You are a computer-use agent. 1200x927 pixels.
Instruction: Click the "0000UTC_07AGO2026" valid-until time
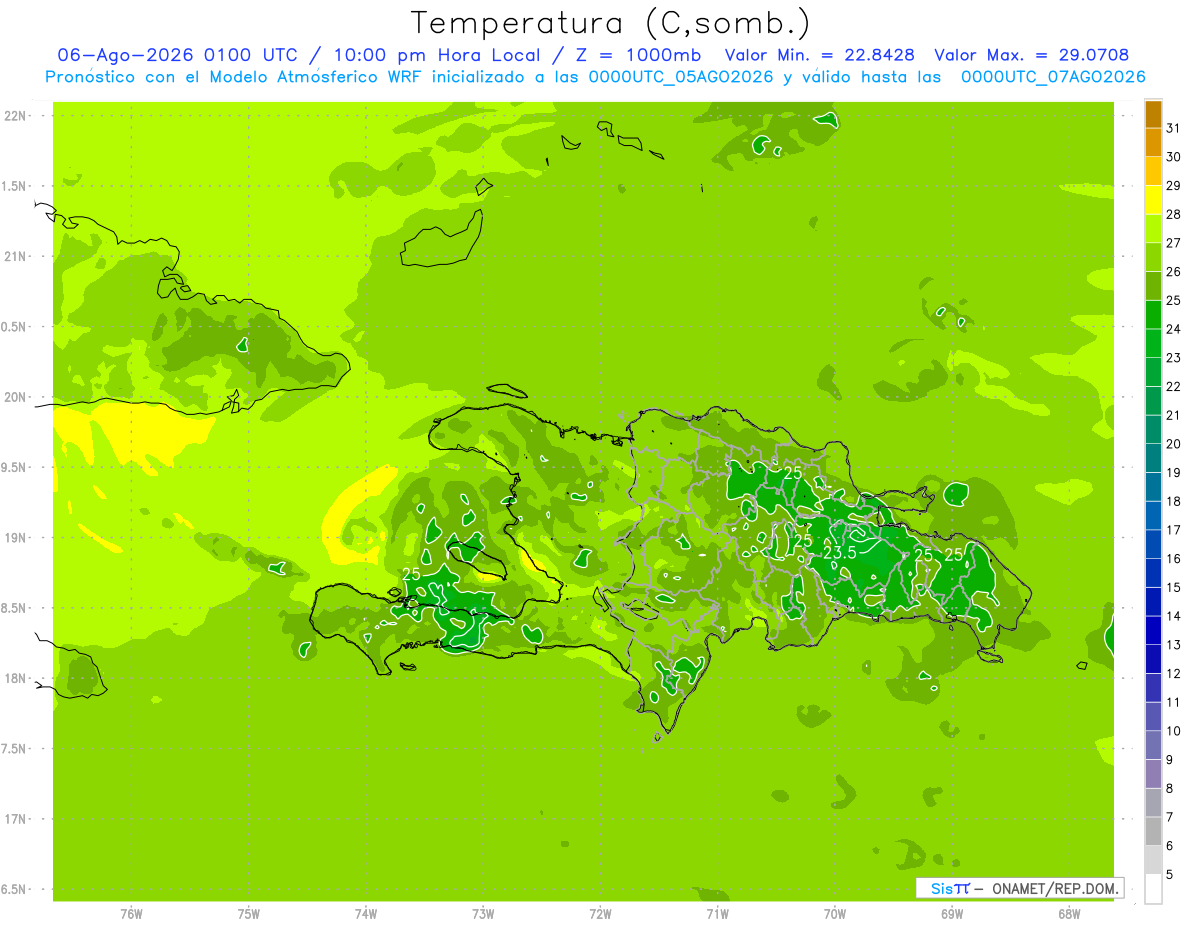pyautogui.click(x=1053, y=77)
